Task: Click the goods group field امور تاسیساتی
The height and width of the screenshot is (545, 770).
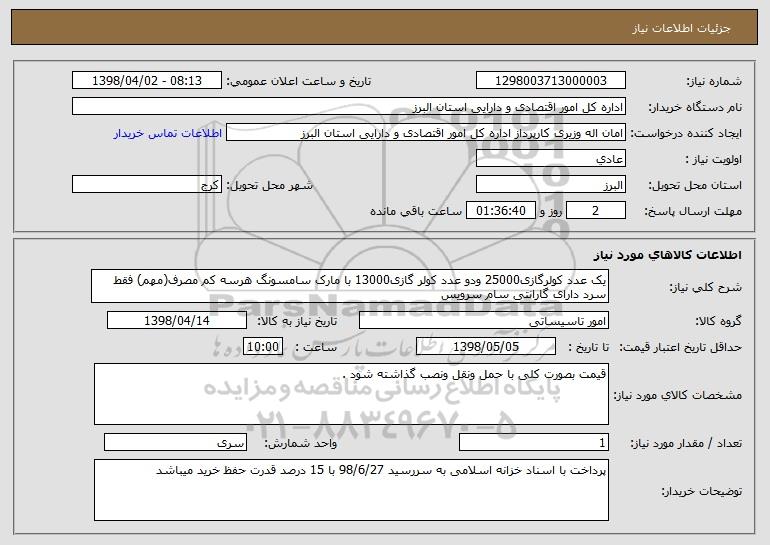Action: coord(484,321)
